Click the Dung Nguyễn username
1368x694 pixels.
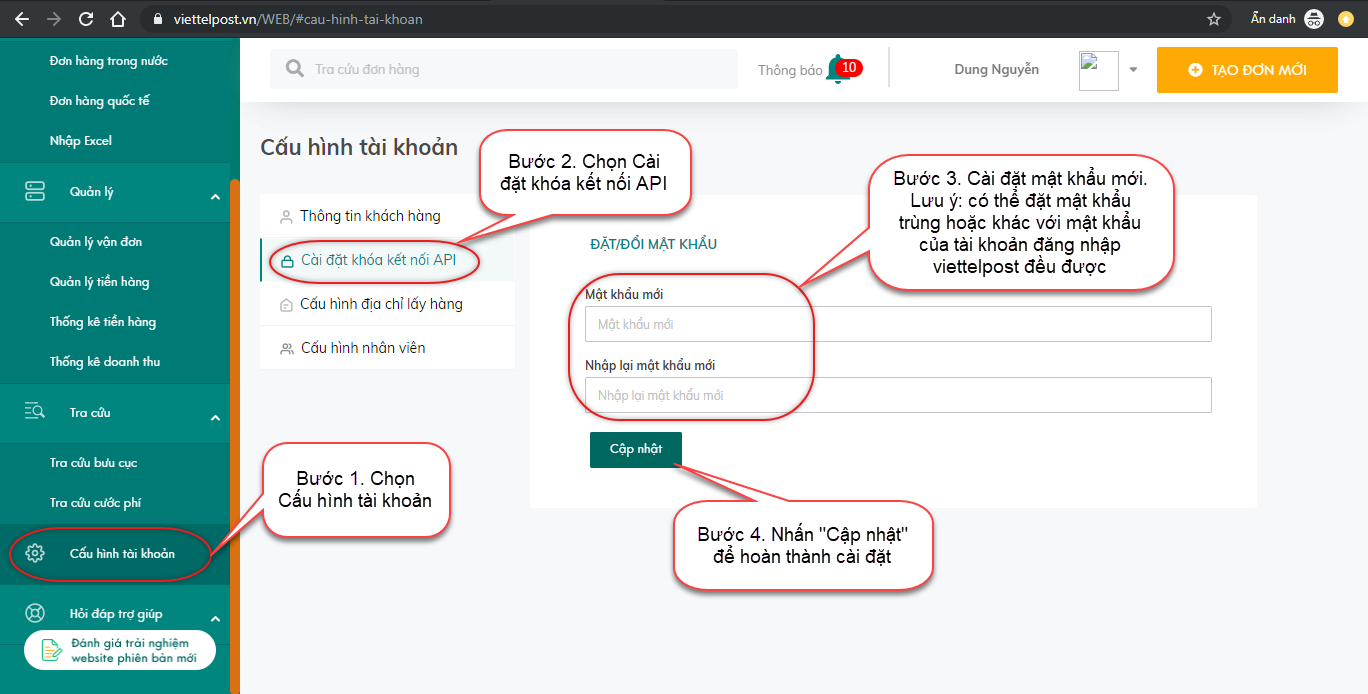pyautogui.click(x=997, y=70)
